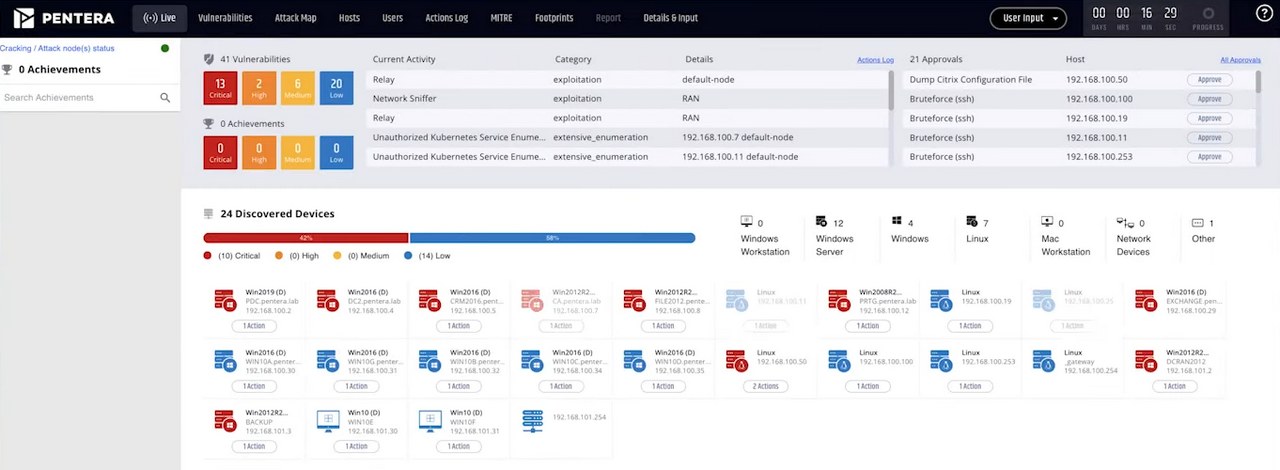Image resolution: width=1280 pixels, height=470 pixels.
Task: Toggle the Low devices legend filter
Action: pos(428,256)
